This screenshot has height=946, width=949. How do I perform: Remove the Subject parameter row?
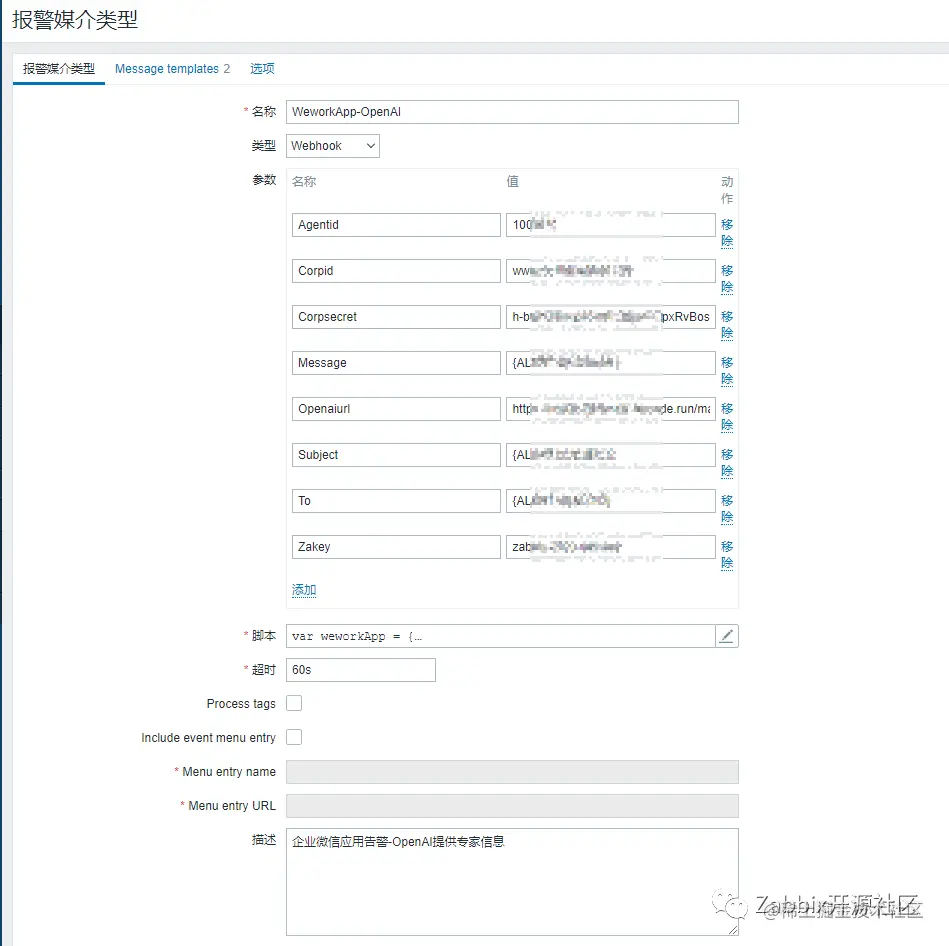tap(727, 463)
